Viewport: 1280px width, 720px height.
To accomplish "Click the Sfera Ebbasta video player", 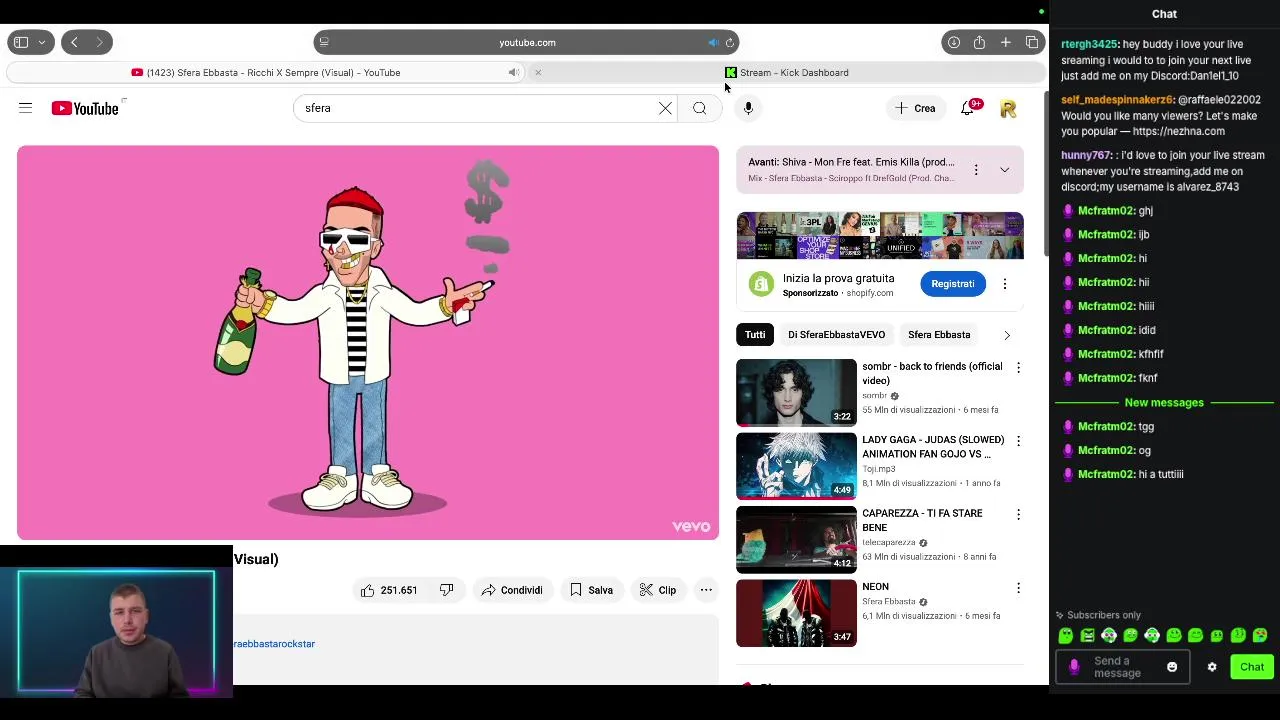I will (368, 343).
